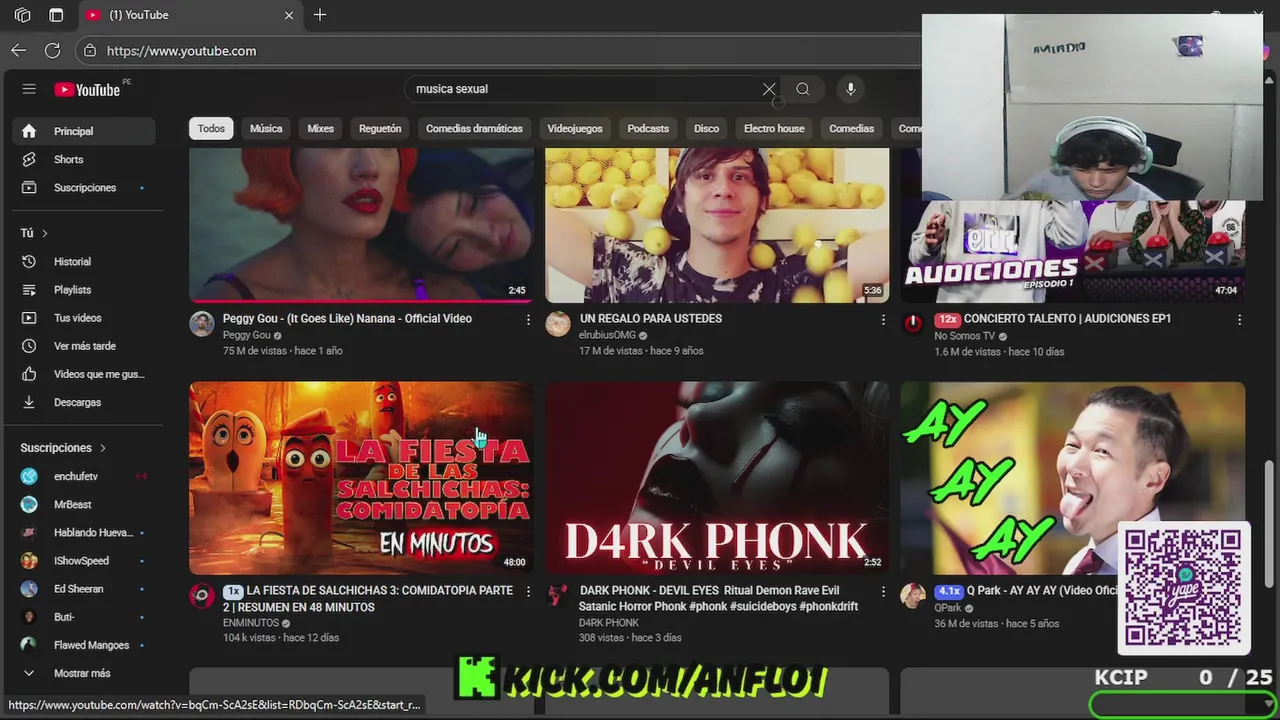Select the Mixes filter chip
The image size is (1280, 720).
click(321, 128)
